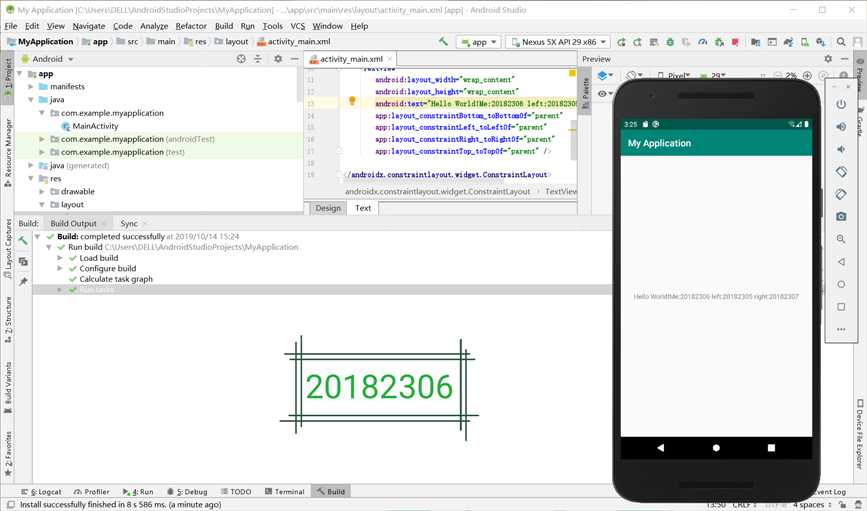This screenshot has width=867, height=511.
Task: Click the Attach Debugger to Android Process icon
Action: tap(719, 41)
